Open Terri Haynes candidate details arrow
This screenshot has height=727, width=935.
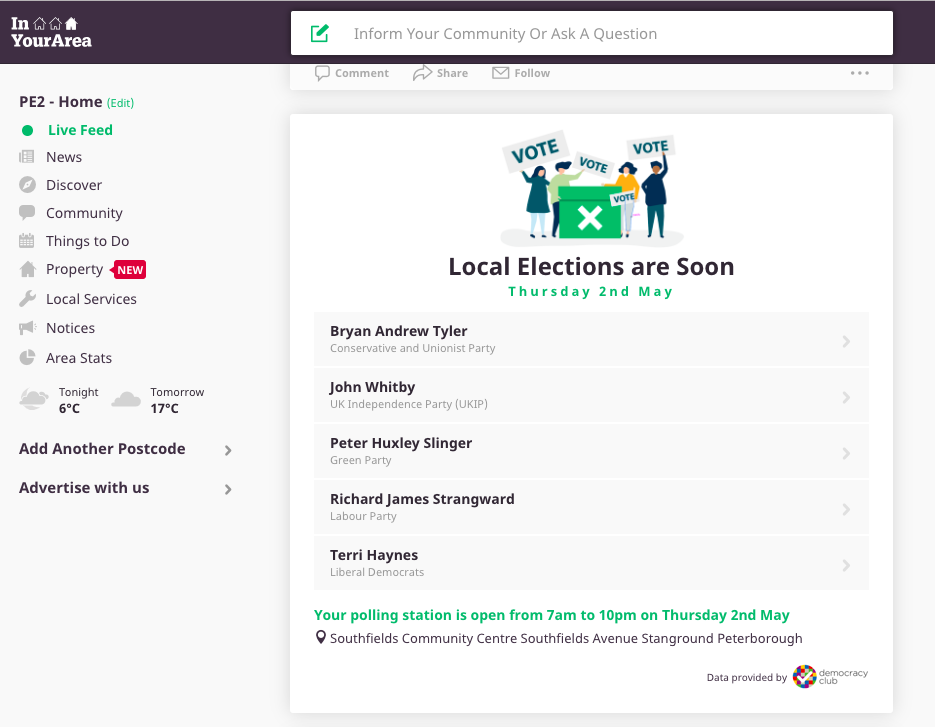pyautogui.click(x=846, y=565)
